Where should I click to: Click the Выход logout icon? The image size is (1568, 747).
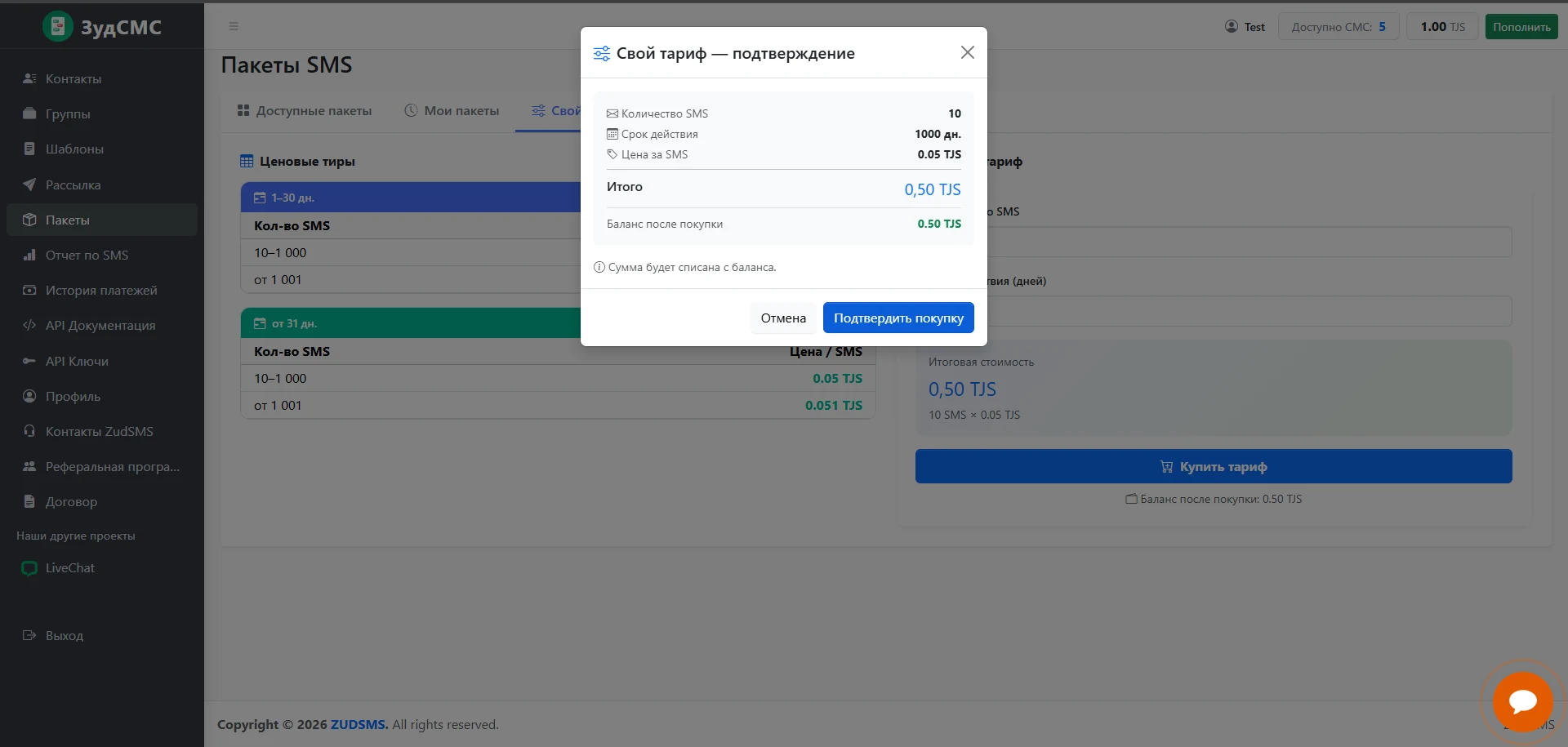tap(29, 635)
